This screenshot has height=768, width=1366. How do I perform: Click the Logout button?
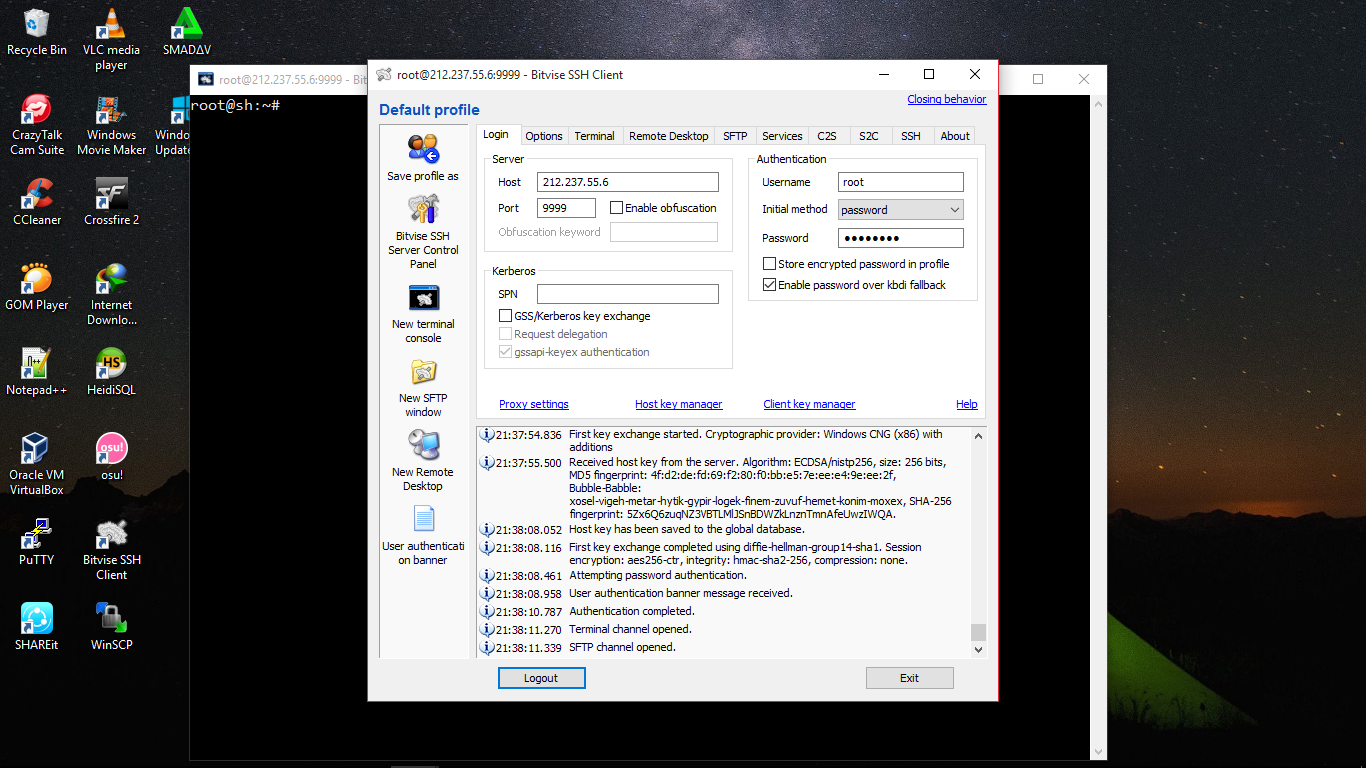coord(541,678)
